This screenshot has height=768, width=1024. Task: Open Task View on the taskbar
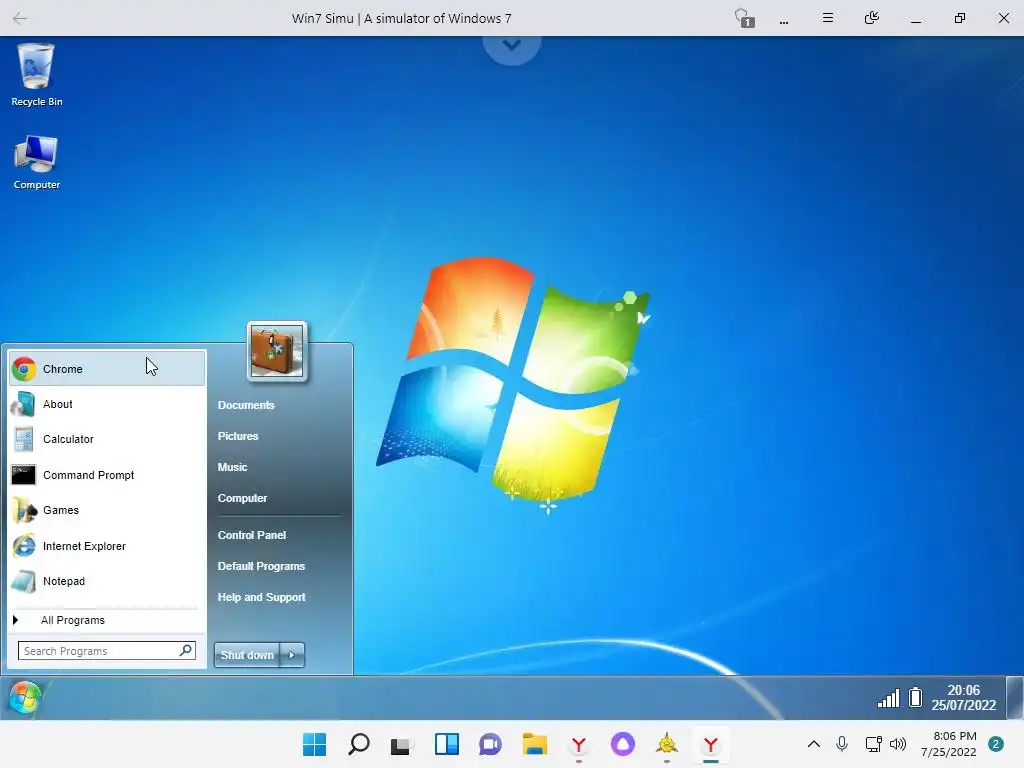pos(402,745)
